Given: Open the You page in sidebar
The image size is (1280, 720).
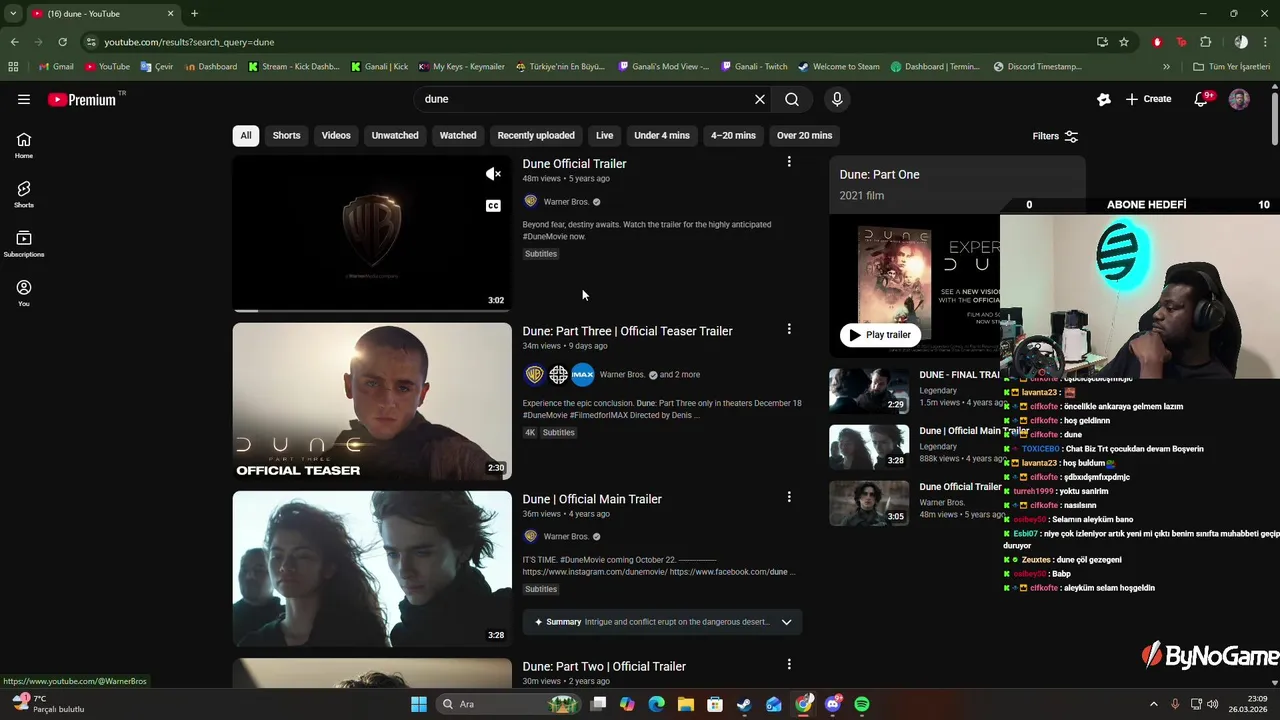Looking at the screenshot, I should (x=24, y=293).
